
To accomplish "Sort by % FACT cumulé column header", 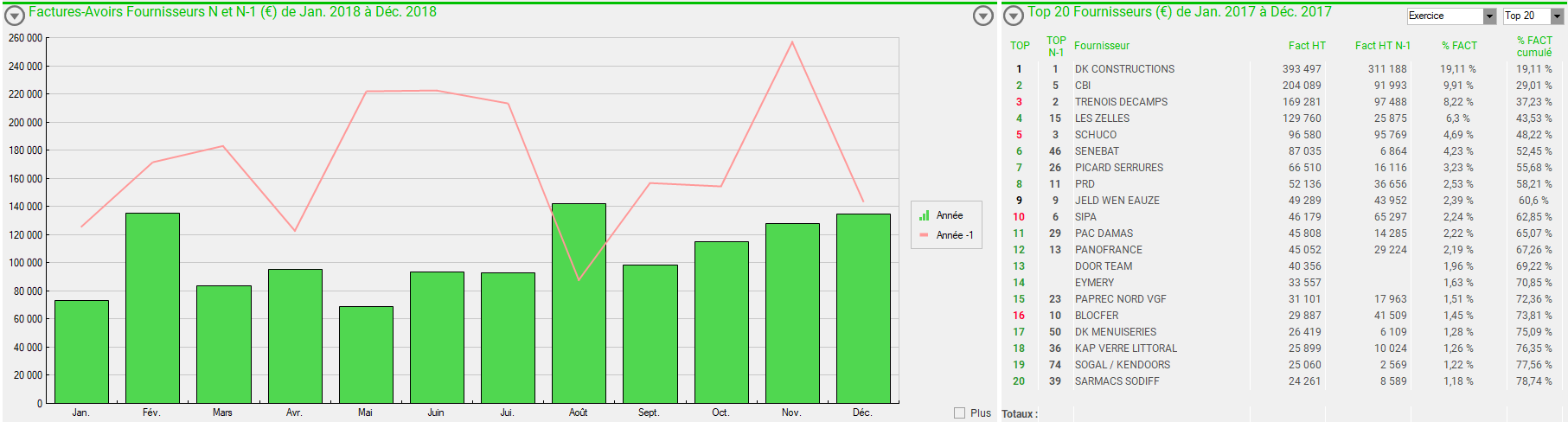I will (x=1534, y=47).
